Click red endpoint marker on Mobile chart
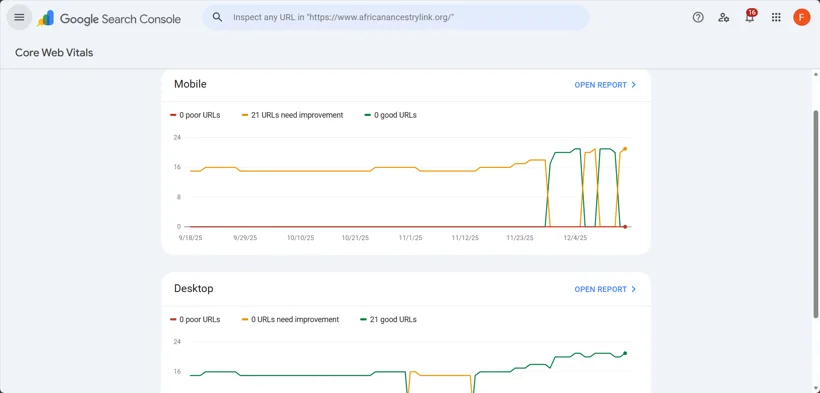The width and height of the screenshot is (820, 393). tap(625, 227)
